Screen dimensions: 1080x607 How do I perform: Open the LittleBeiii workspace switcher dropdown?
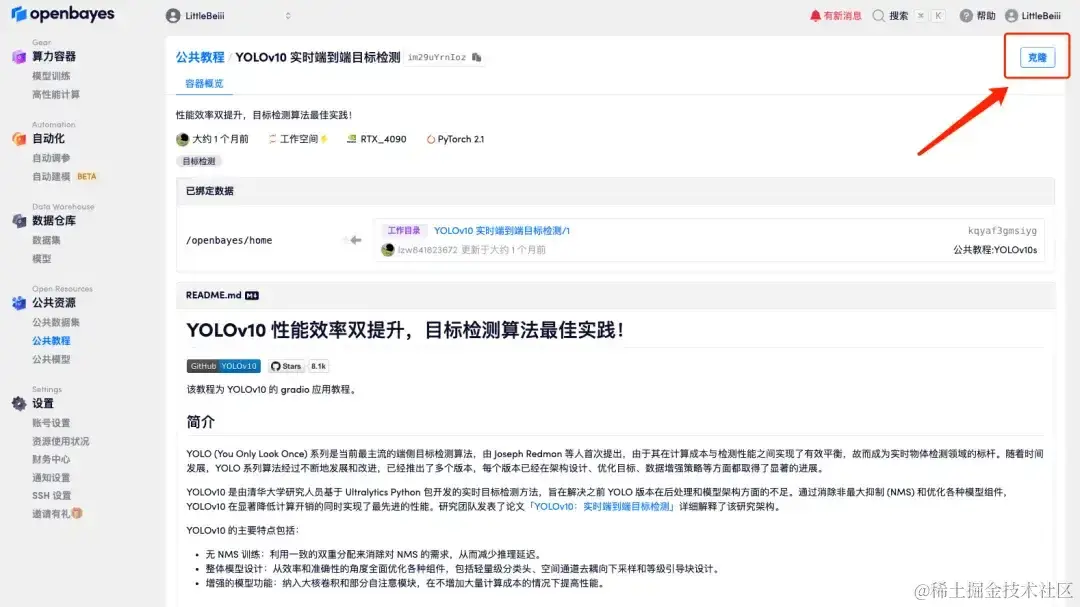[x=229, y=16]
